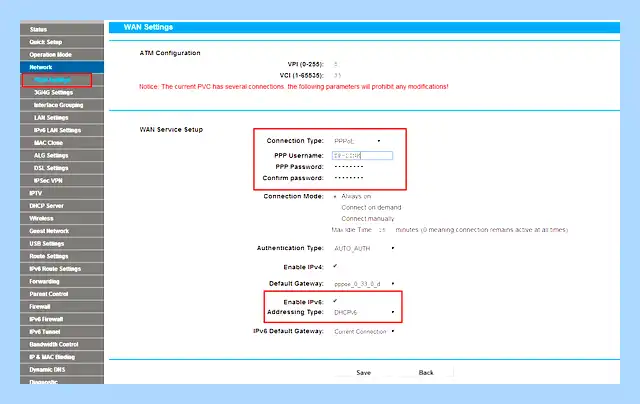This screenshot has height=404, width=640.
Task: Open IPSec VPN submenu item
Action: coord(62,181)
